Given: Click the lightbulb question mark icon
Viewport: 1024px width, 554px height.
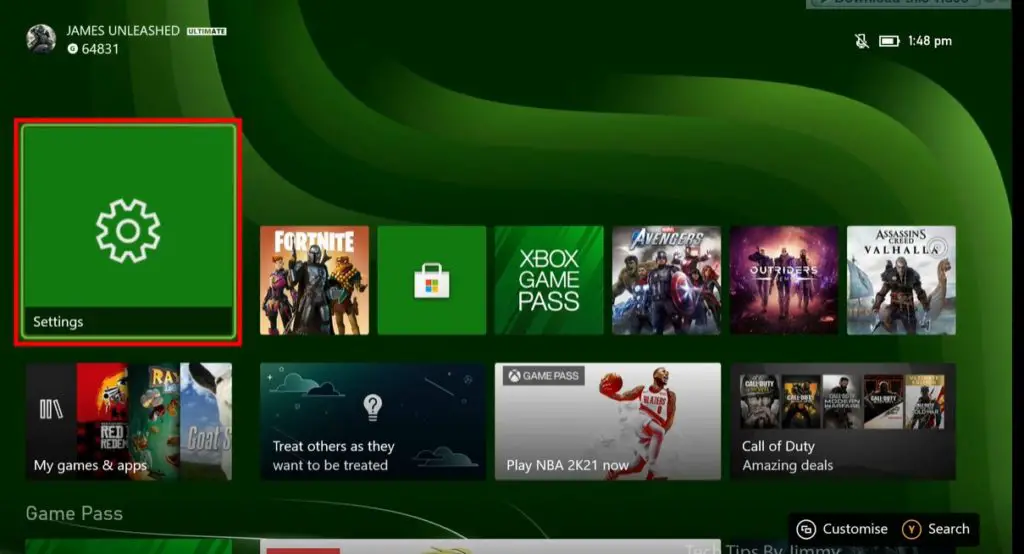Looking at the screenshot, I should (372, 407).
